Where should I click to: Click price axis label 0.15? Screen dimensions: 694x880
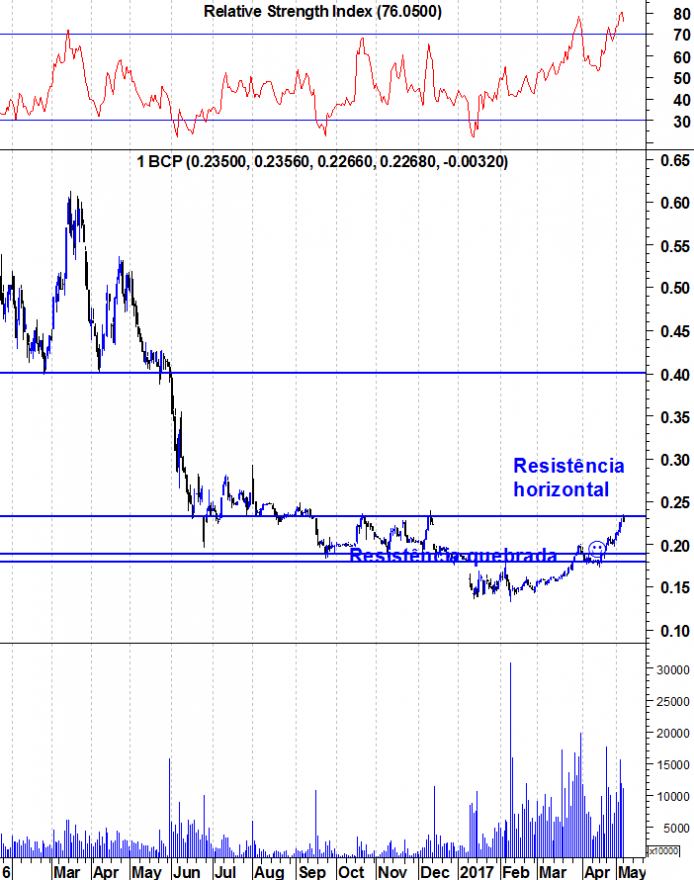pos(675,588)
